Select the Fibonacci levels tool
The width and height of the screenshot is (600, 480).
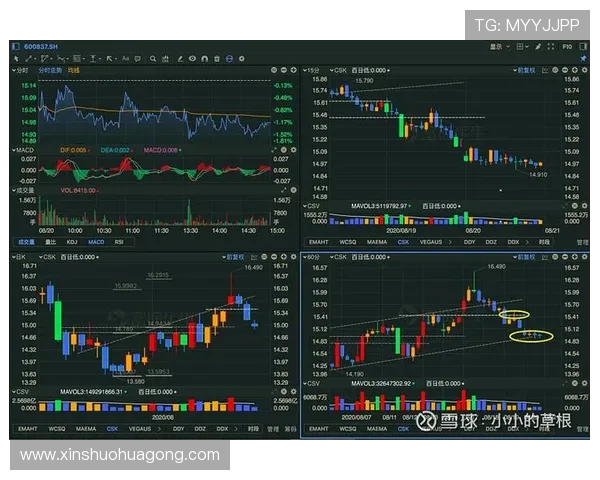[x=77, y=59]
